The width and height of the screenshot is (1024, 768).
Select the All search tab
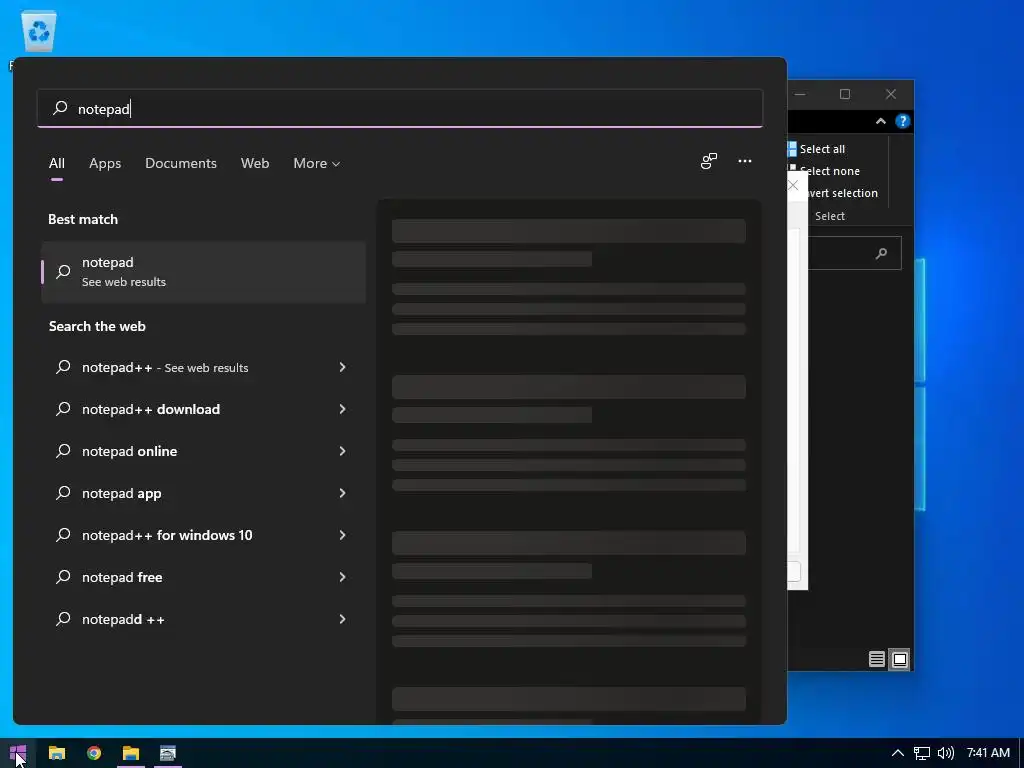(x=57, y=163)
